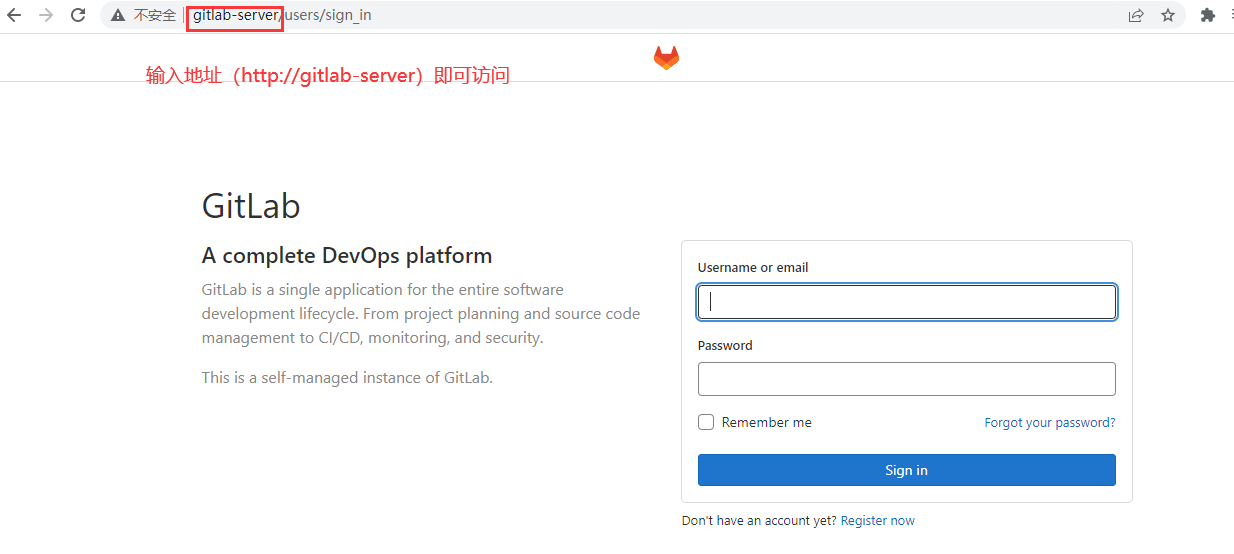Reload the page with the refresh icon
Viewport: 1234px width, 554px height.
tap(78, 15)
